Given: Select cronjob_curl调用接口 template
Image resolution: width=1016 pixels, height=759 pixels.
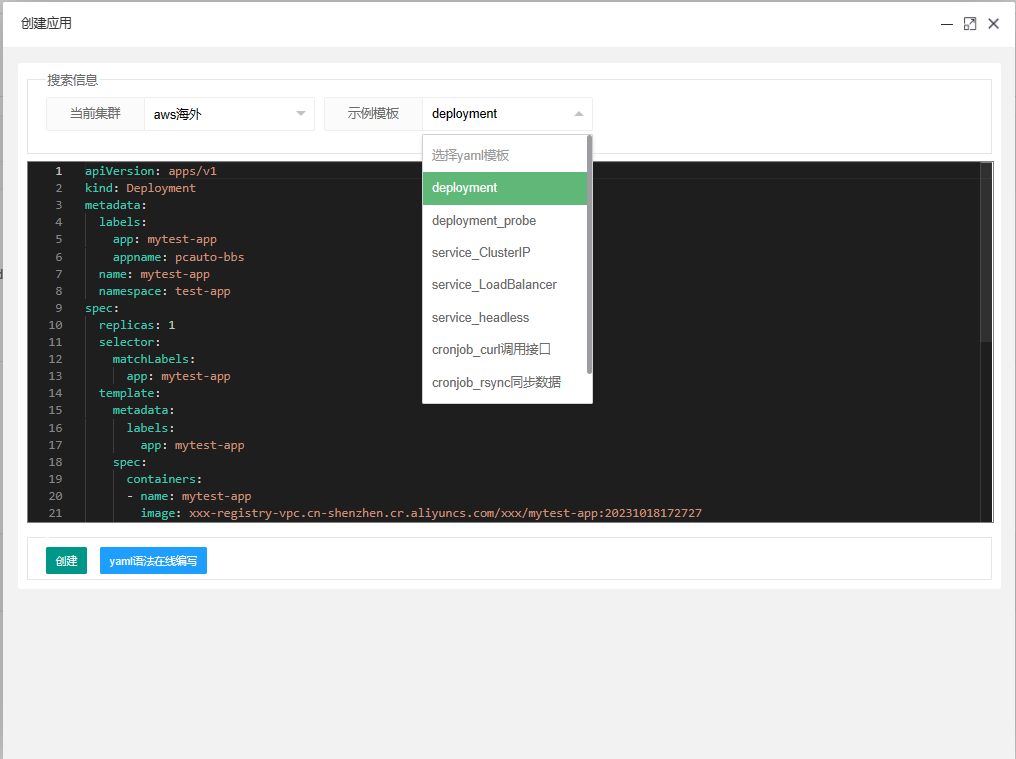Looking at the screenshot, I should [505, 350].
